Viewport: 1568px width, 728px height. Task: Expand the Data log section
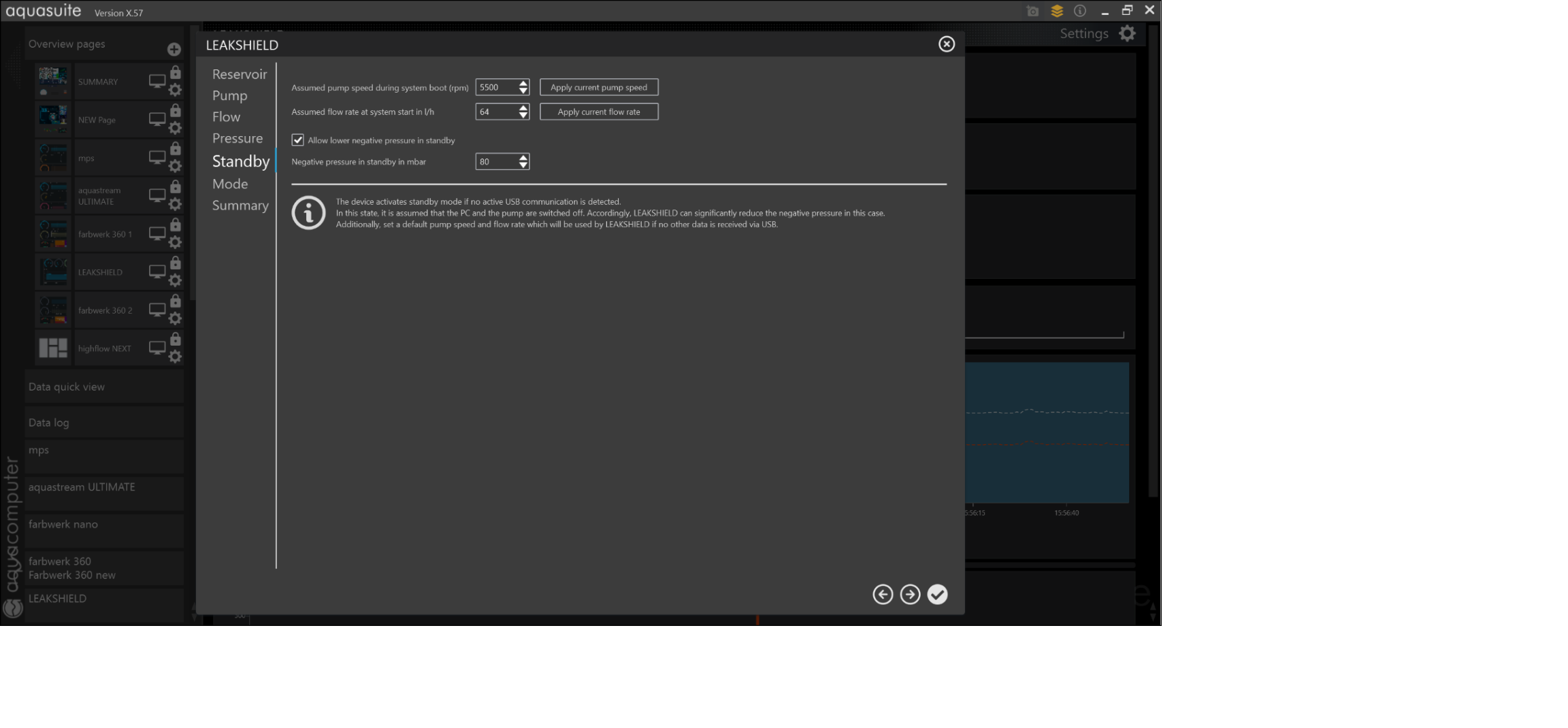pos(104,423)
